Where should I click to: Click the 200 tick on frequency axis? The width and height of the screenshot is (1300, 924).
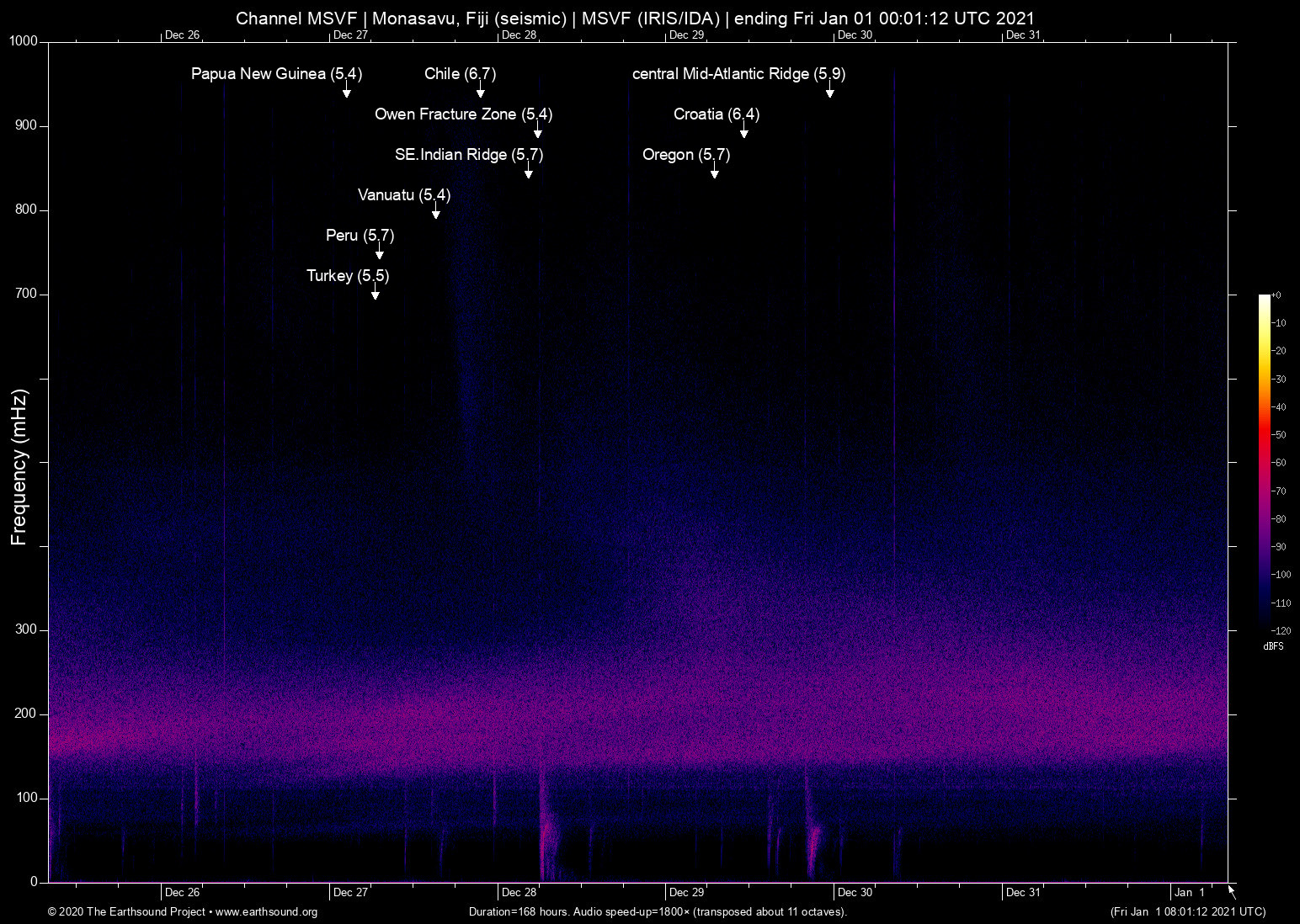pos(26,714)
